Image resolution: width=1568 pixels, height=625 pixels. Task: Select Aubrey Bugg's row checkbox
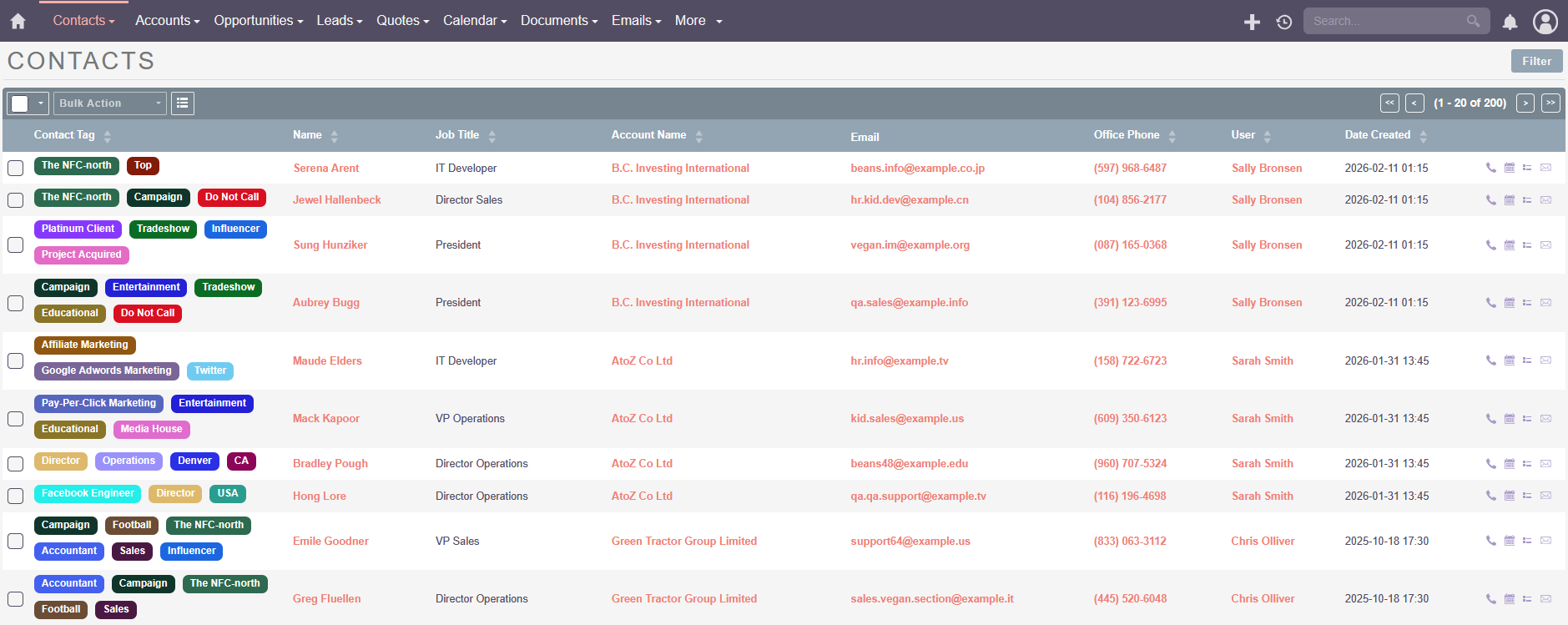(x=15, y=303)
